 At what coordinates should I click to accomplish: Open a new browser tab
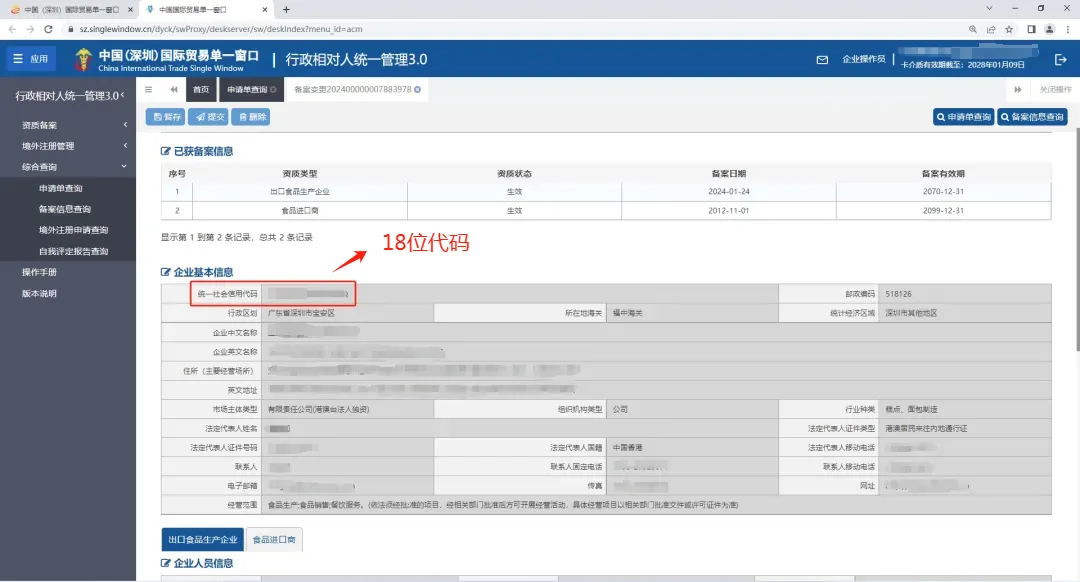(287, 10)
